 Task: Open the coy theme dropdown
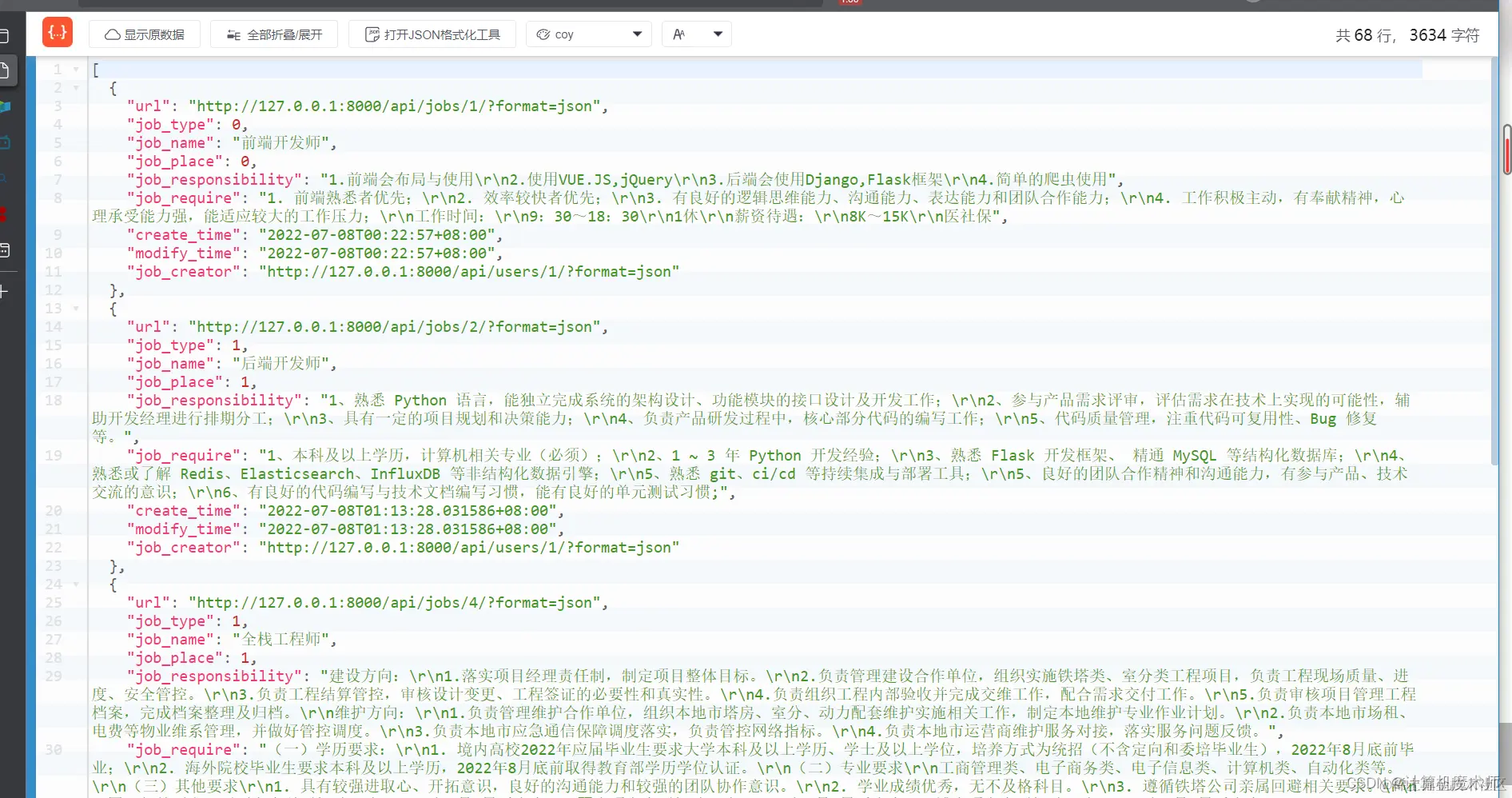tap(589, 34)
